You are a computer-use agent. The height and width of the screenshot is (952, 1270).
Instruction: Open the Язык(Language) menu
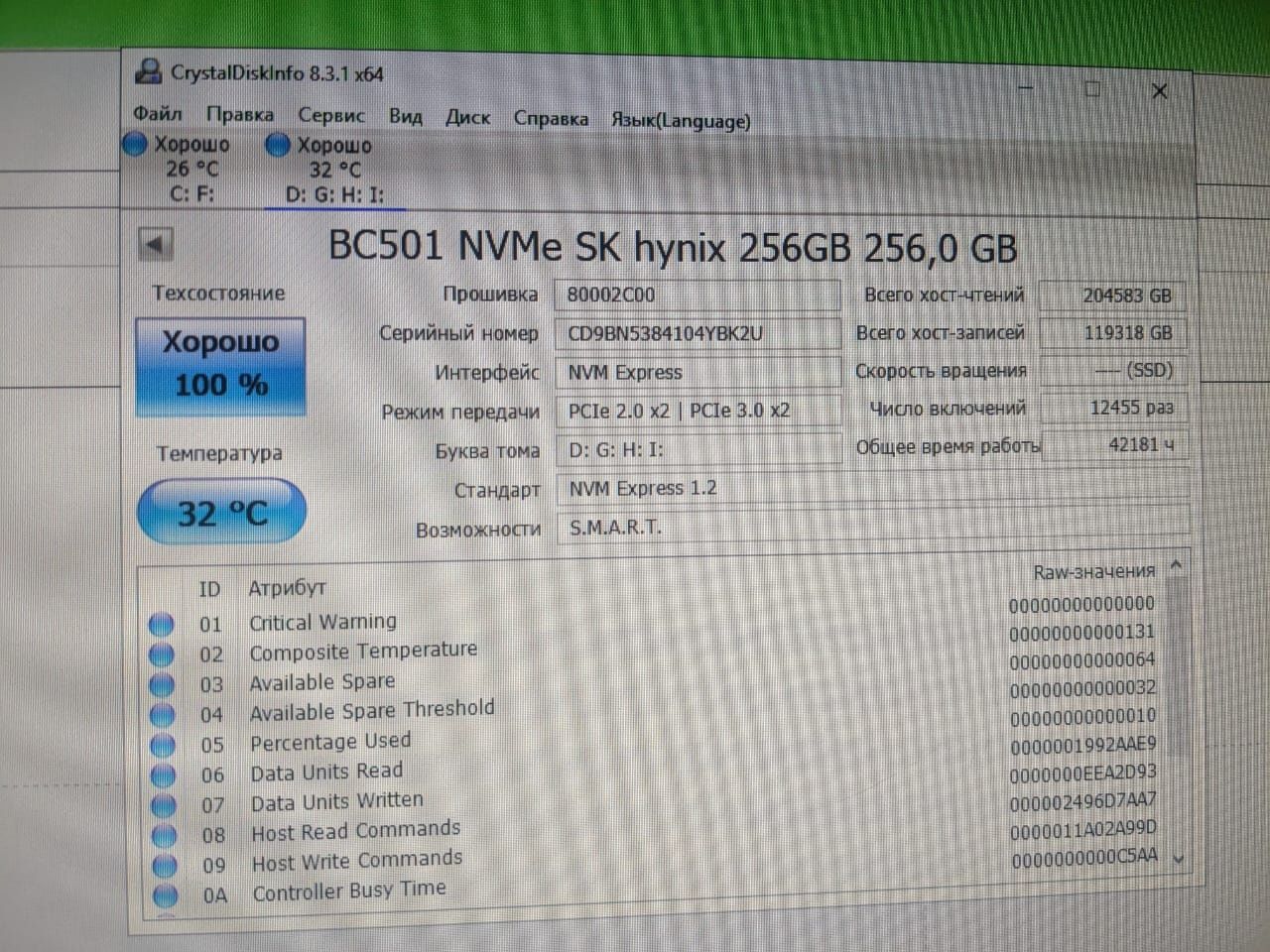click(681, 120)
